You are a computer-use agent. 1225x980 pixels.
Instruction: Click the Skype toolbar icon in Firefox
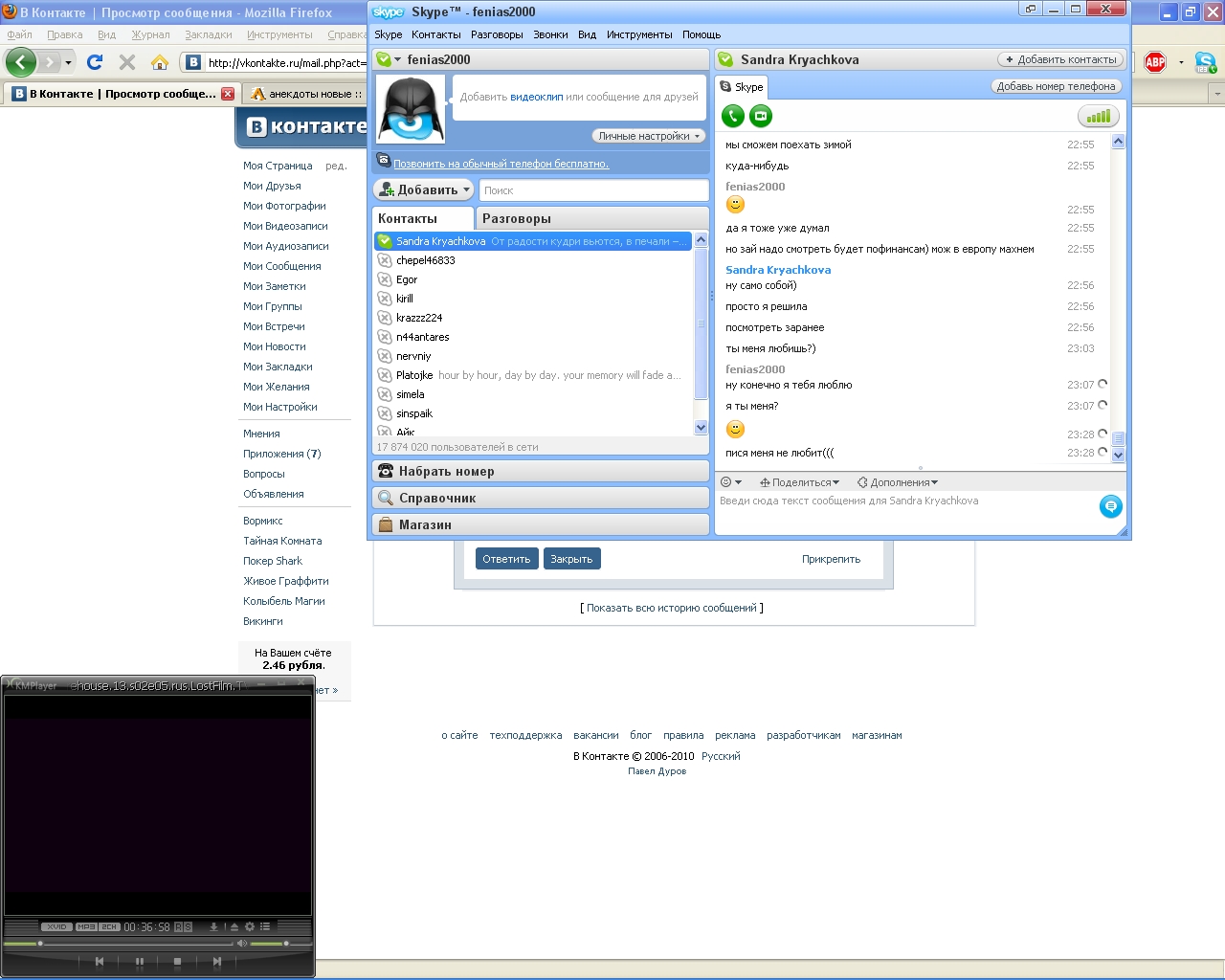click(x=1206, y=63)
